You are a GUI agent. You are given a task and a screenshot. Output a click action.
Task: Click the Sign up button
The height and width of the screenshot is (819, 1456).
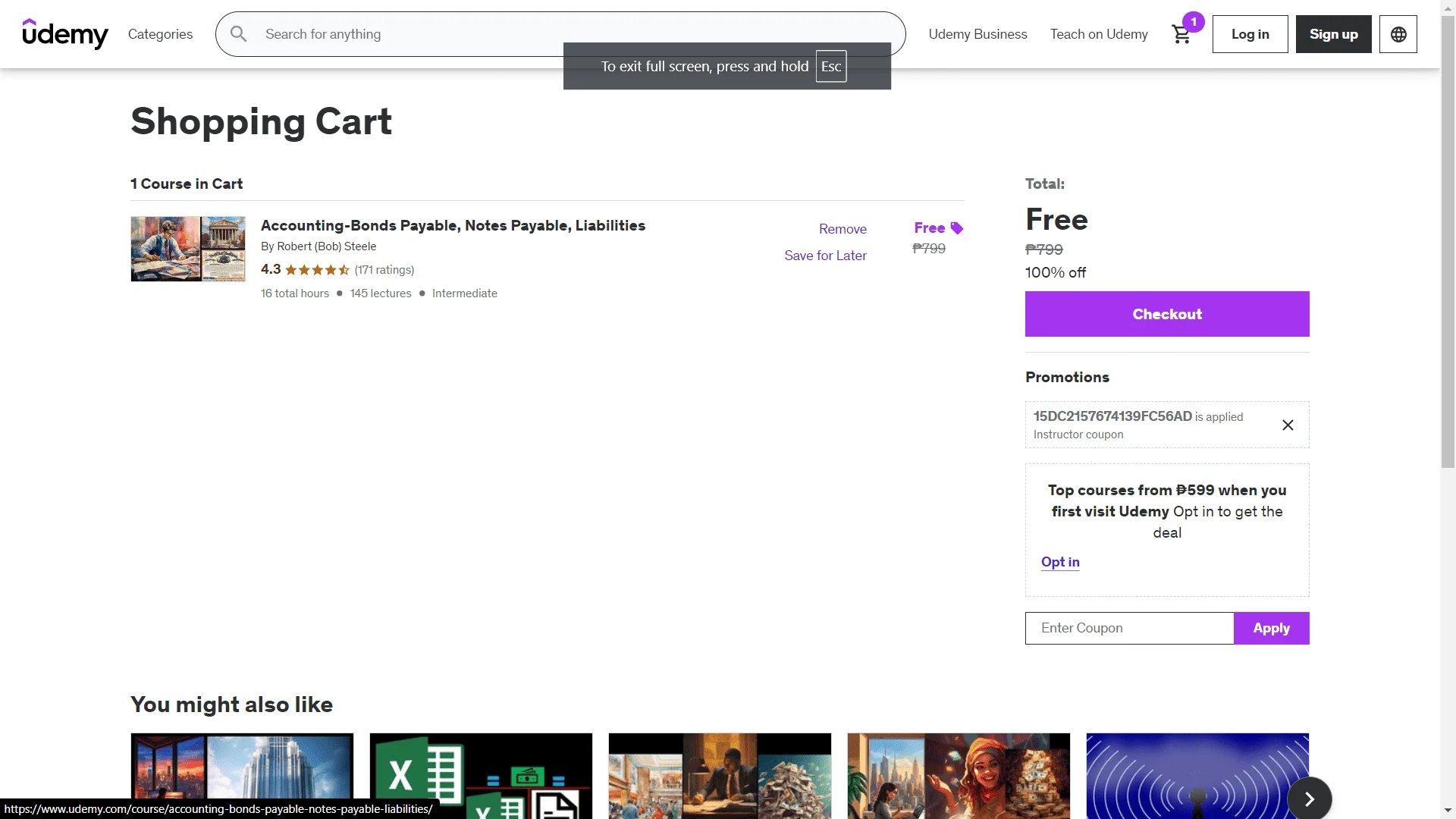[x=1333, y=34]
